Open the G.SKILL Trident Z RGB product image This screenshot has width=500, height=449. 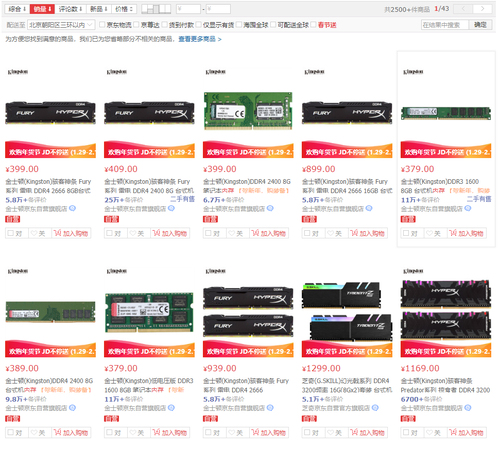click(347, 312)
